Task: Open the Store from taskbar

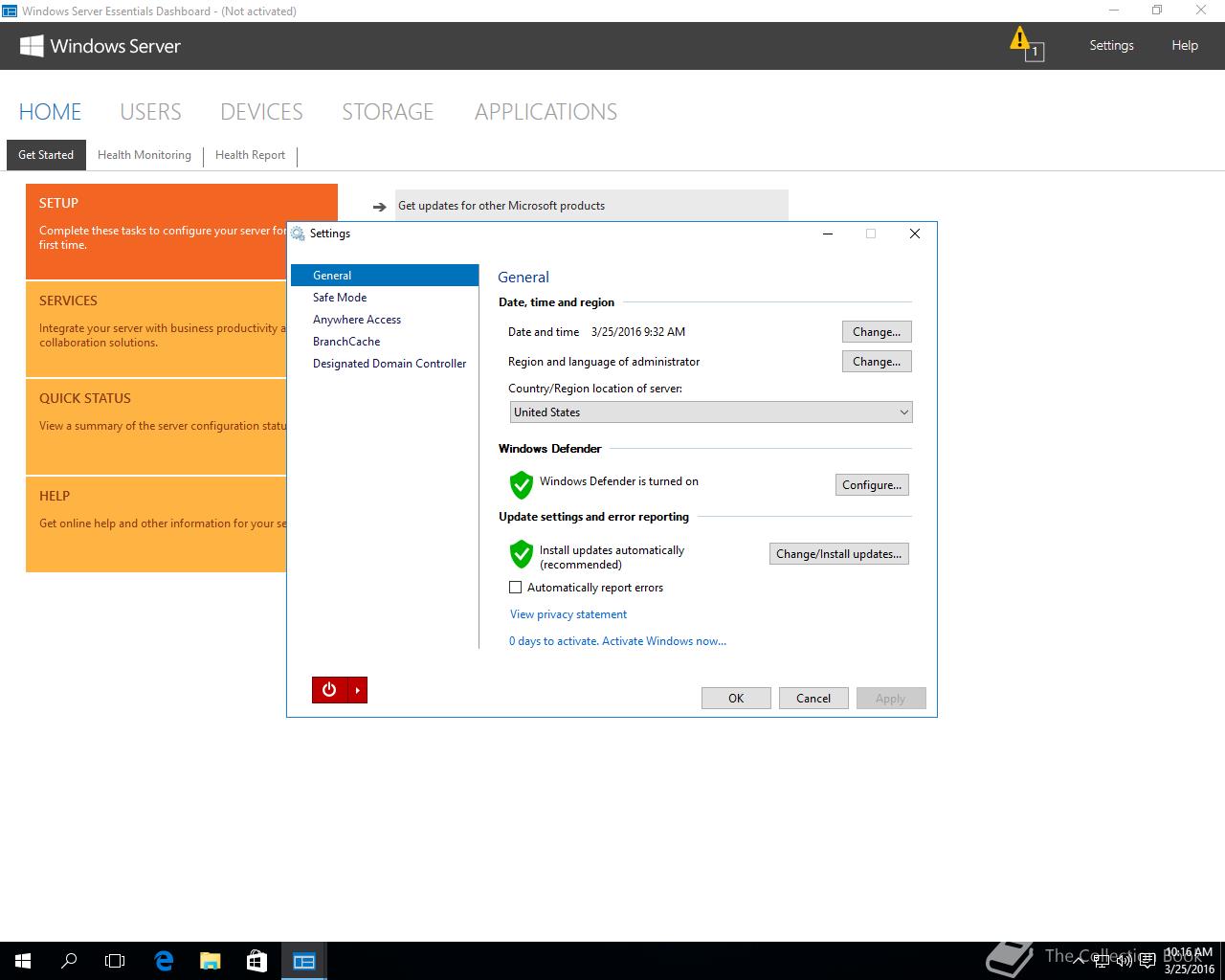Action: (x=256, y=961)
